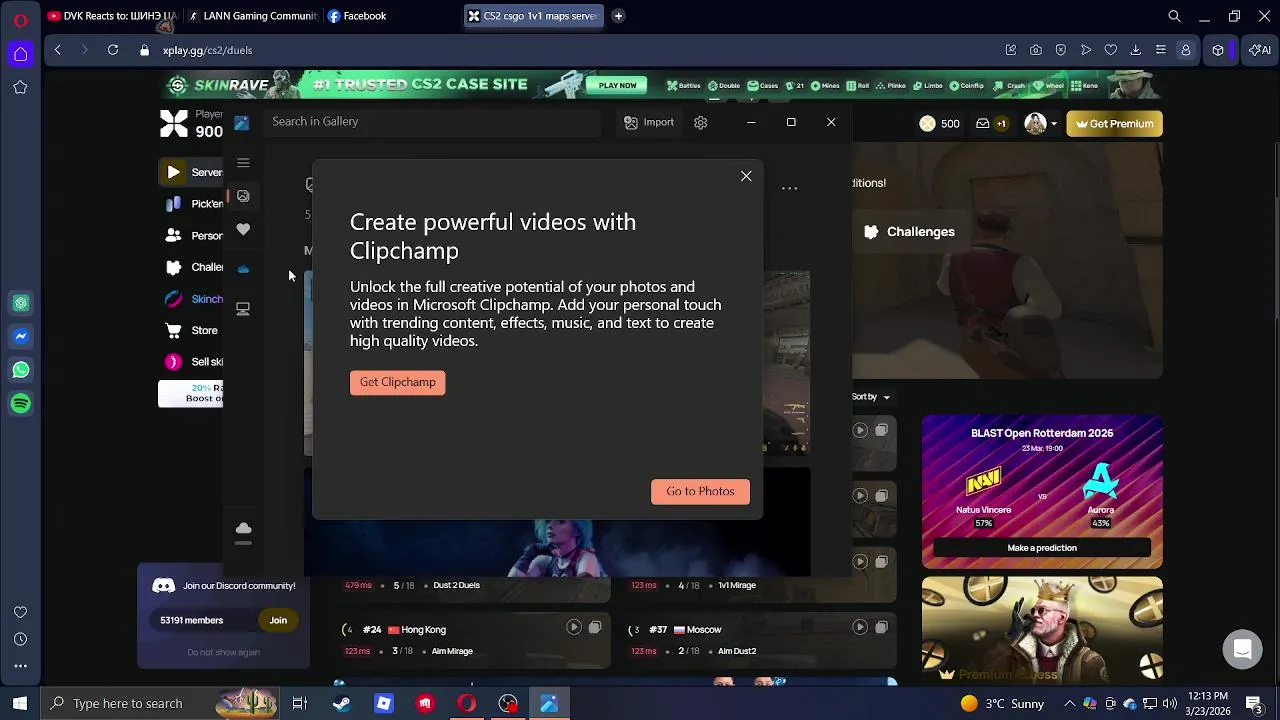Reload the page
This screenshot has height=720, width=1280.
tap(113, 50)
